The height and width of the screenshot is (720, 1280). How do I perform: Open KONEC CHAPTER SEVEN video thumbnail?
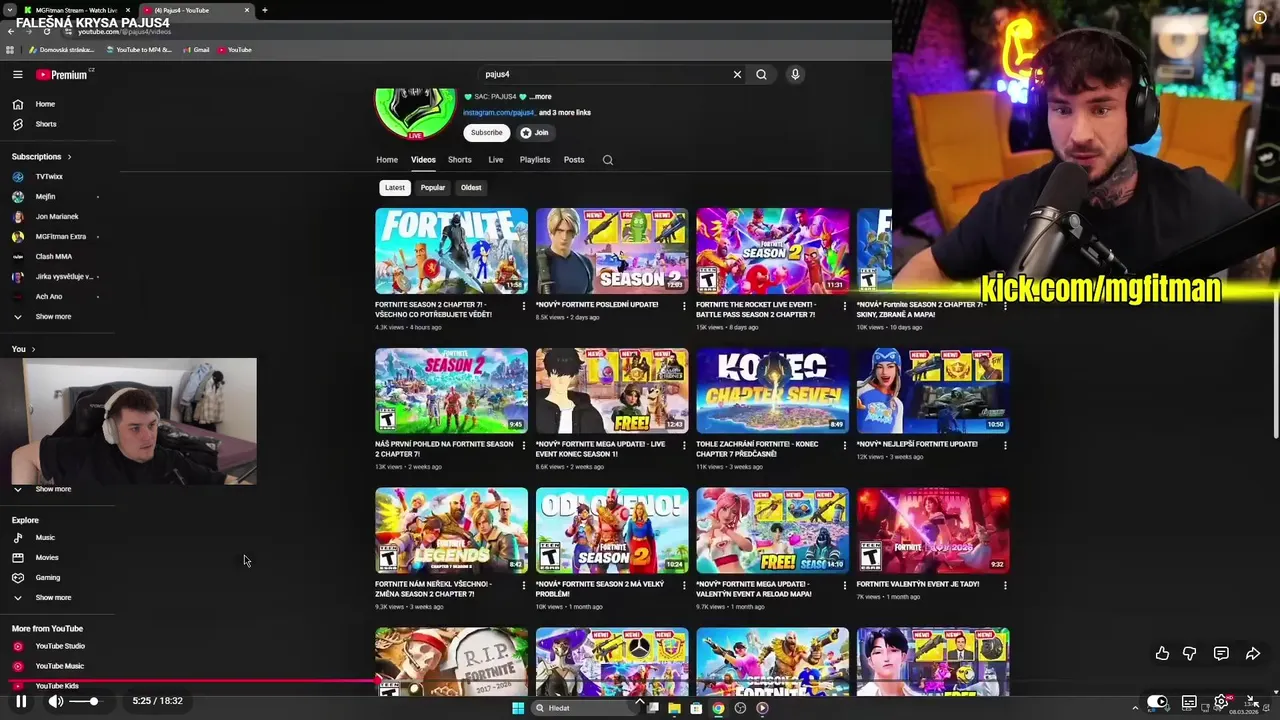pyautogui.click(x=772, y=390)
